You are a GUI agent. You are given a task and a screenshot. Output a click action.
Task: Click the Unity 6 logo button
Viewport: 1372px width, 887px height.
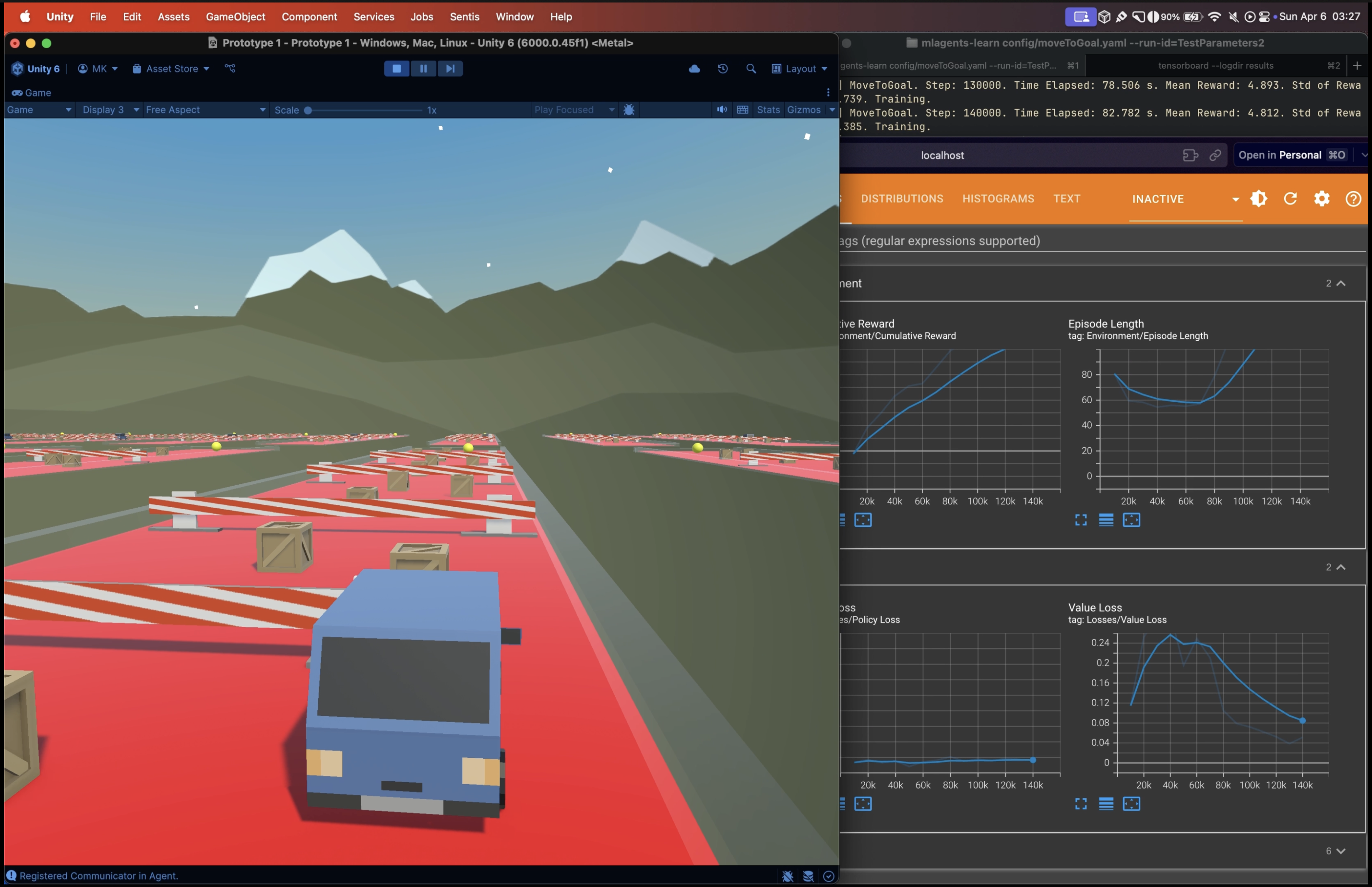point(35,69)
